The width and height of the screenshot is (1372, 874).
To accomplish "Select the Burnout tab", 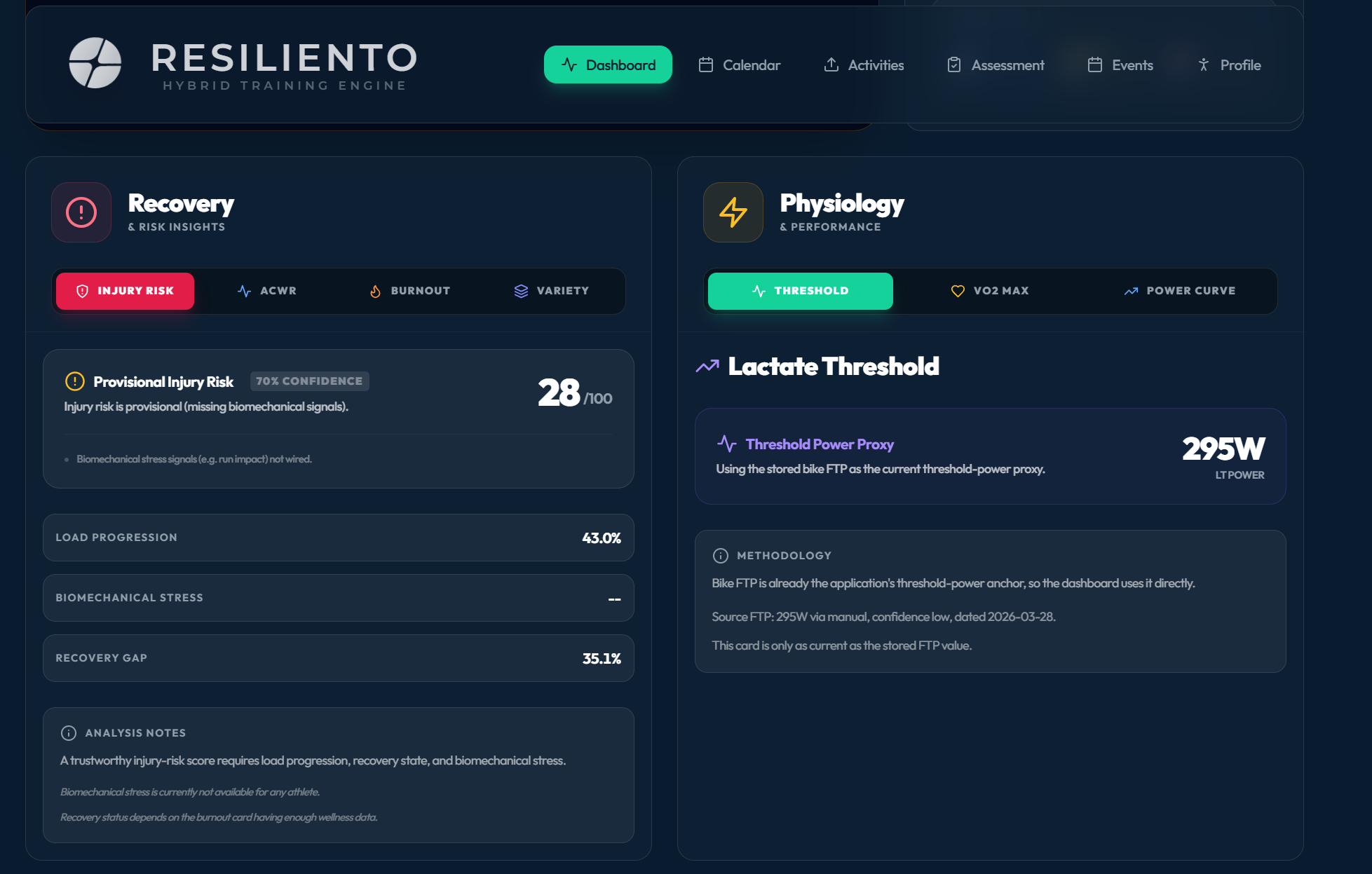I will tap(409, 291).
